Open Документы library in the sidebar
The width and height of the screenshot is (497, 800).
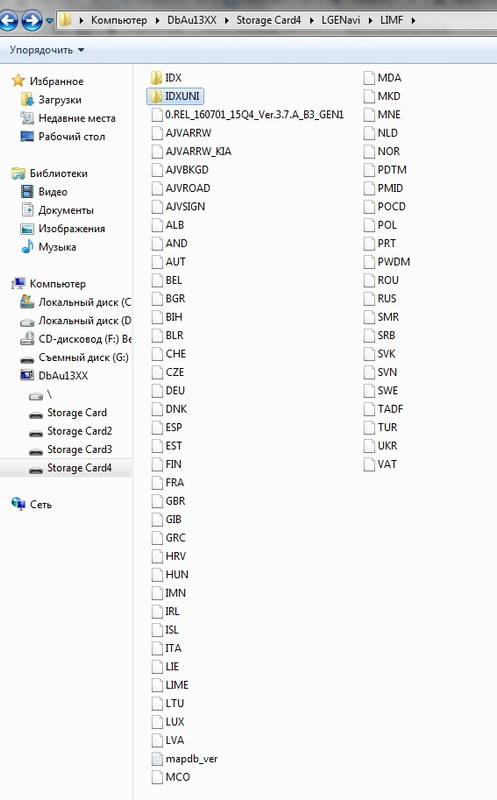point(66,210)
